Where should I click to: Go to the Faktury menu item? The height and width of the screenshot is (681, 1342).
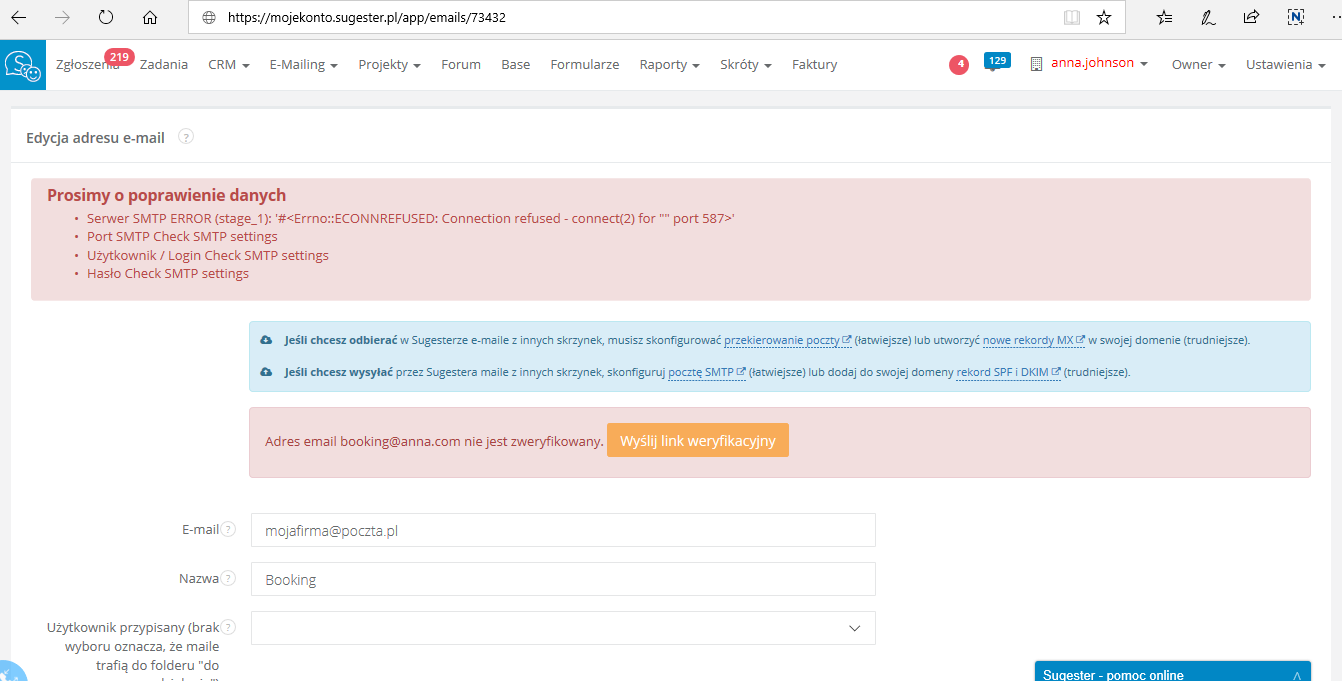pos(814,64)
